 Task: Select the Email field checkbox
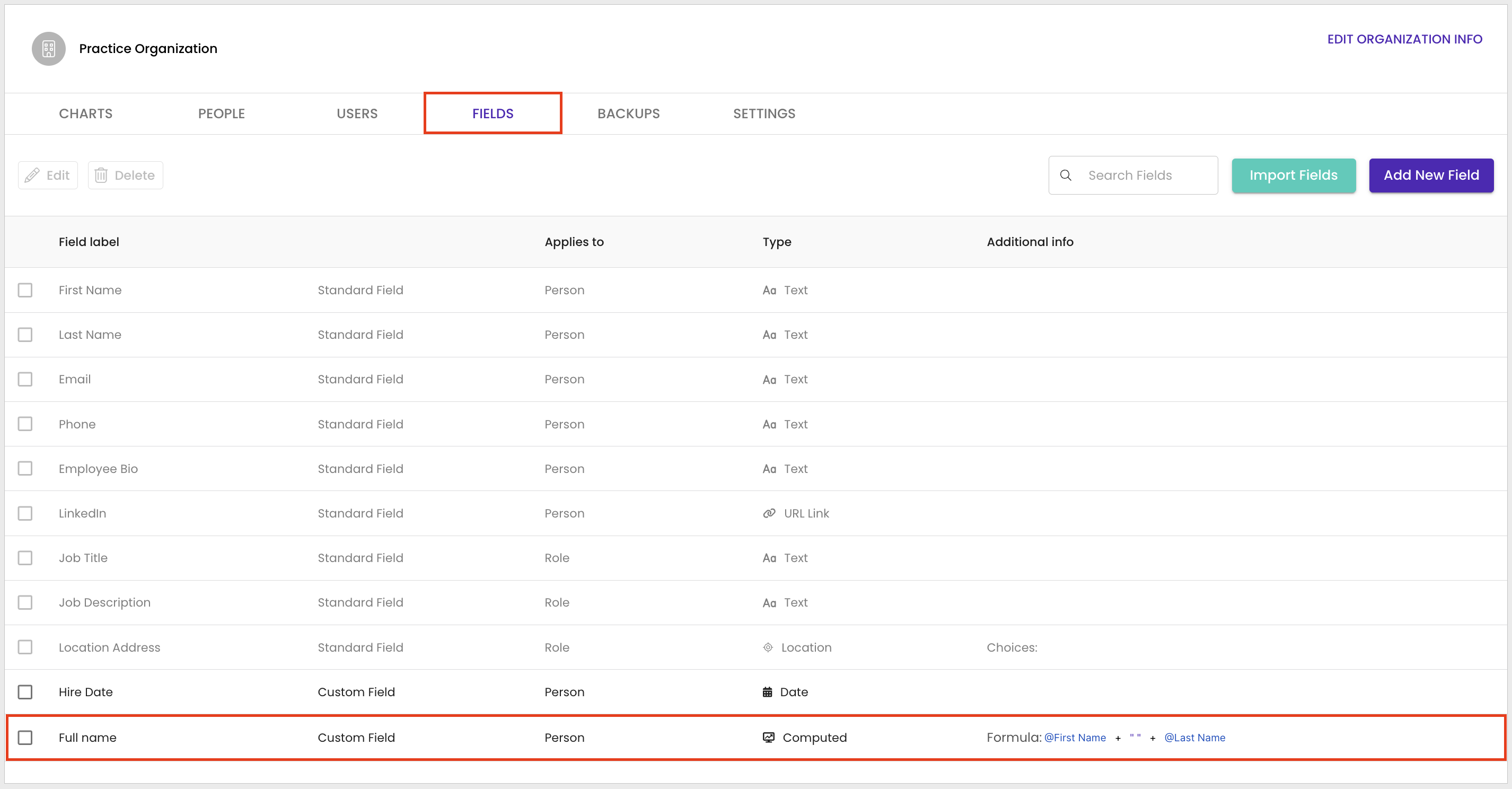(25, 379)
